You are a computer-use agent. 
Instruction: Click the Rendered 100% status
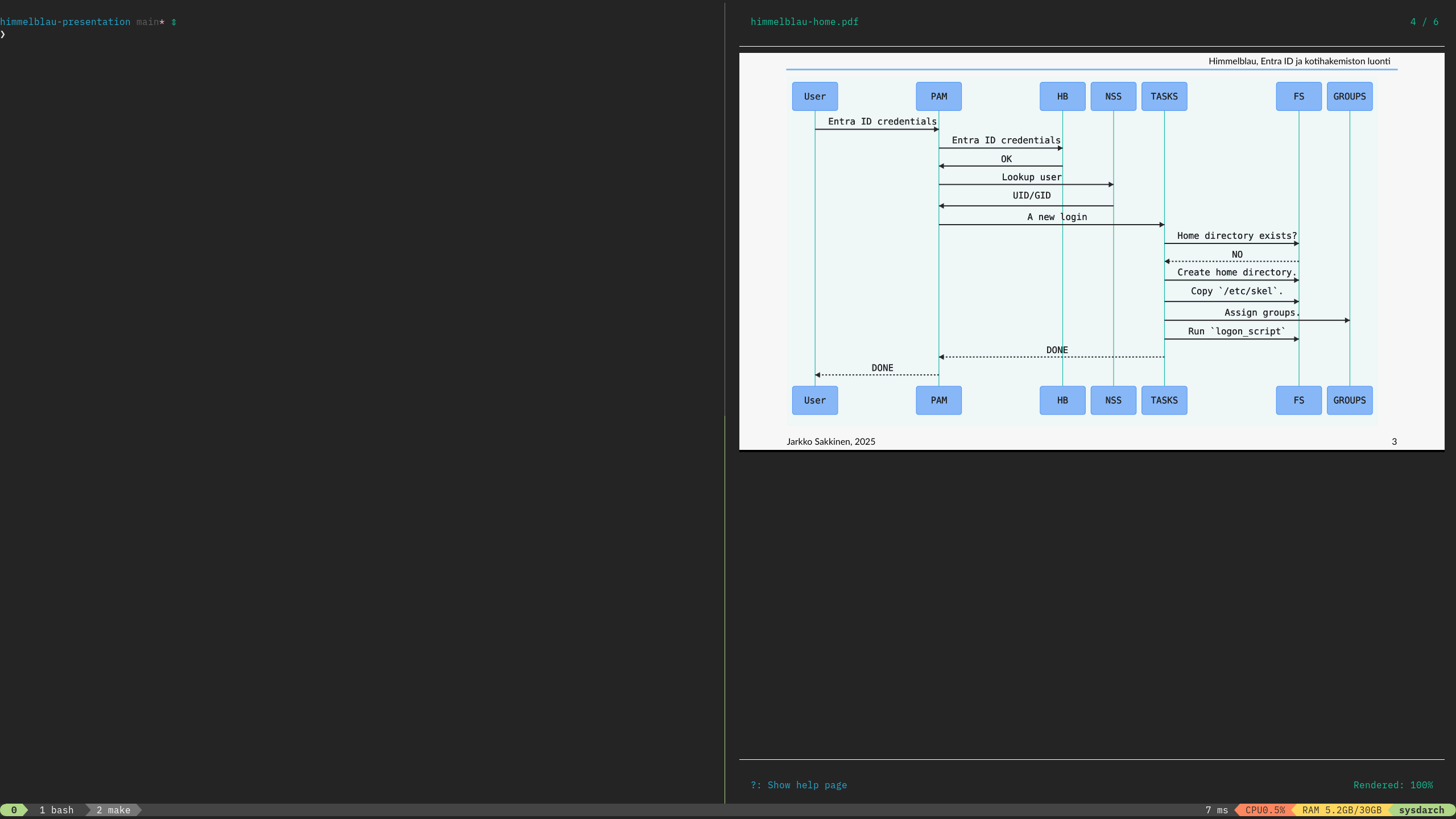[x=1393, y=785]
